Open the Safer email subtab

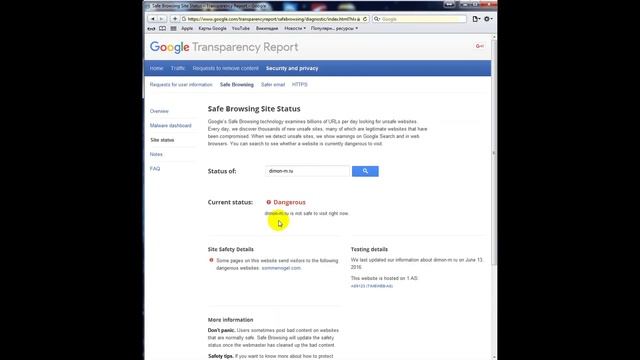click(x=273, y=84)
